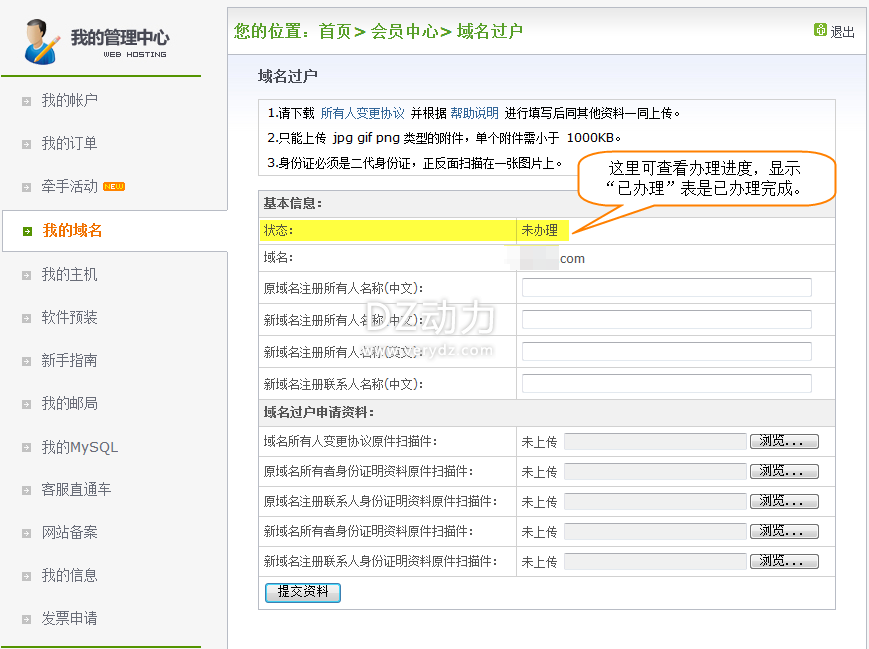Click the arrow icon beside 我的帐户
This screenshot has width=869, height=649.
pyautogui.click(x=27, y=101)
